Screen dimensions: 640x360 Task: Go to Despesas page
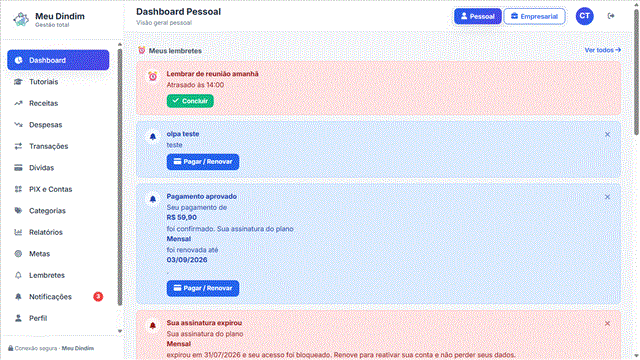pyautogui.click(x=58, y=124)
